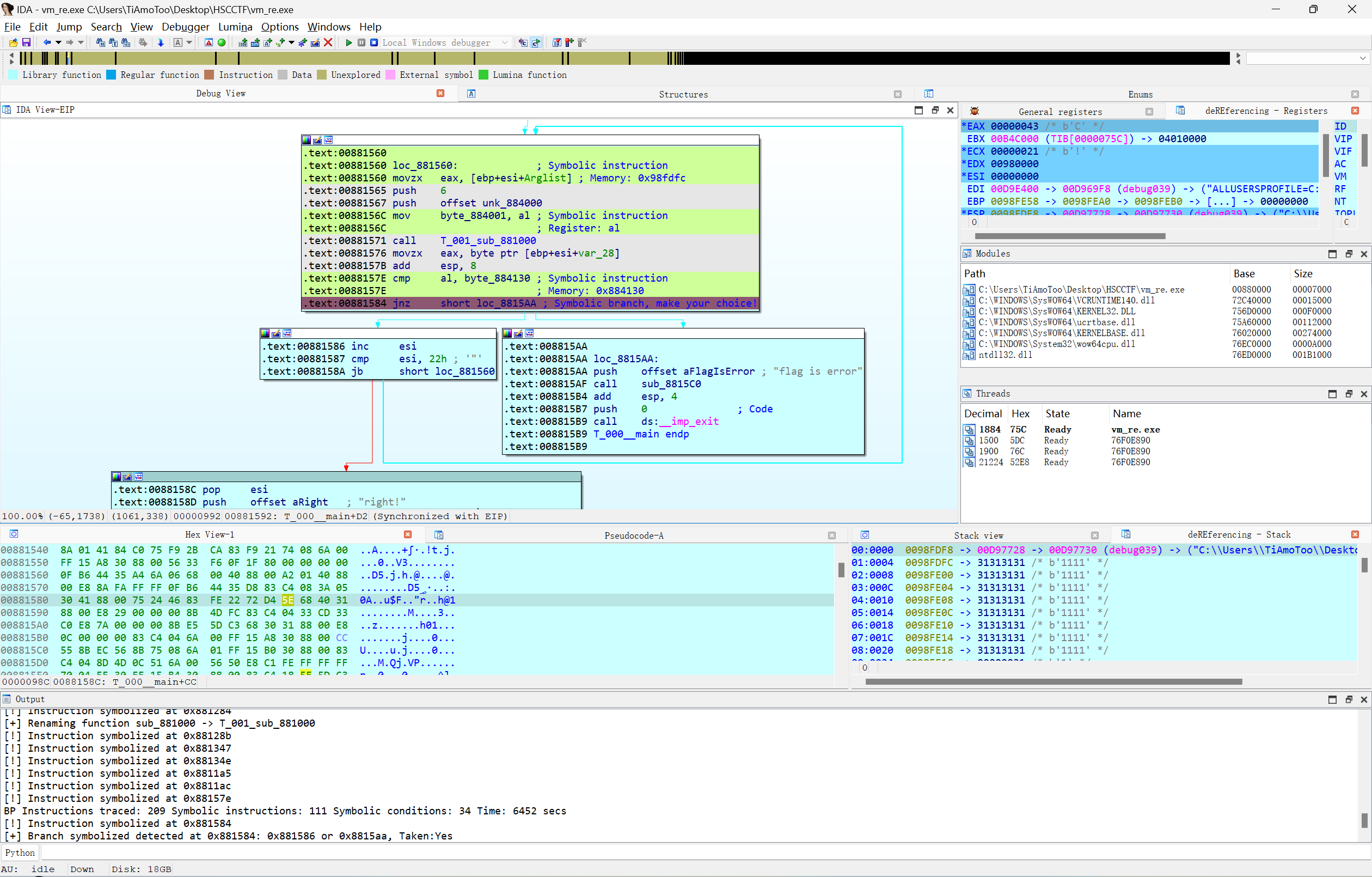Click the blue asterisk plus icon
The image size is (1372, 877).
[303, 42]
